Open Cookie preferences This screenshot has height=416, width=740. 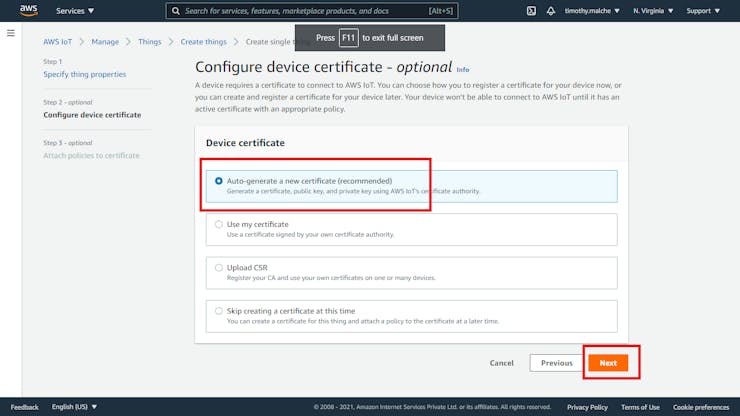pos(701,407)
